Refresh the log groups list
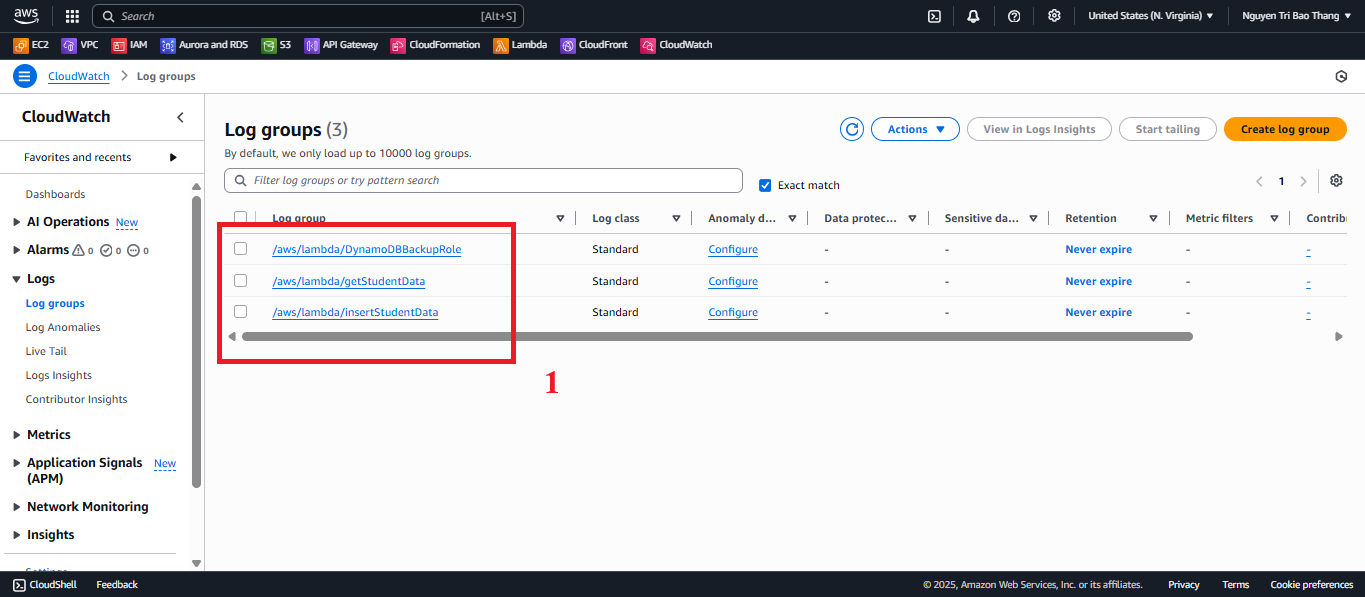1365x597 pixels. (852, 129)
